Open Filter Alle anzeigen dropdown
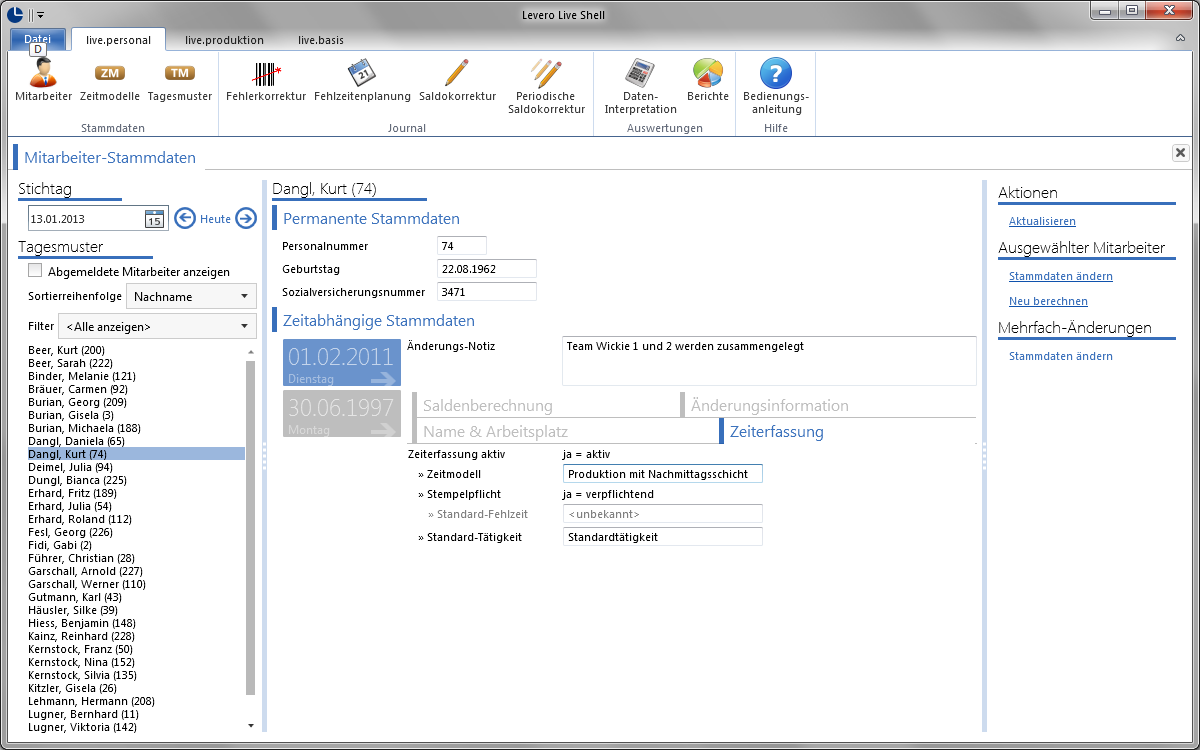 pos(157,326)
